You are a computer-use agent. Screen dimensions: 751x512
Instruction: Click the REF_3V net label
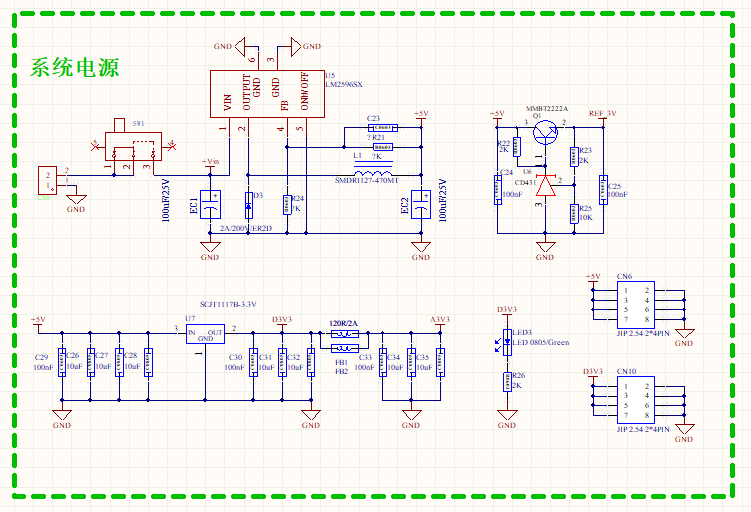602,113
